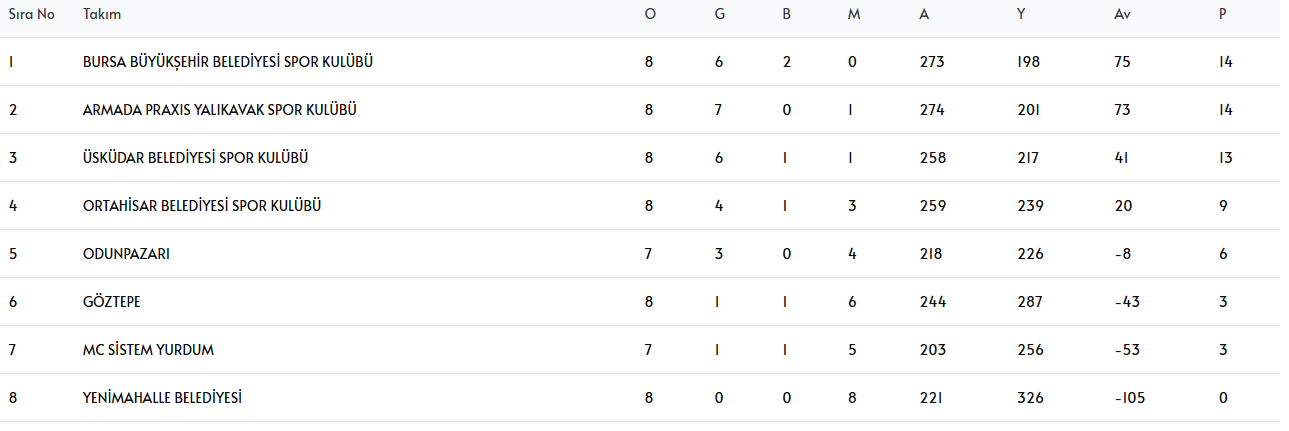
Task: Click the Bursa Büyükşehir Belediyesi Spor Kulübü team name
Action: 228,62
